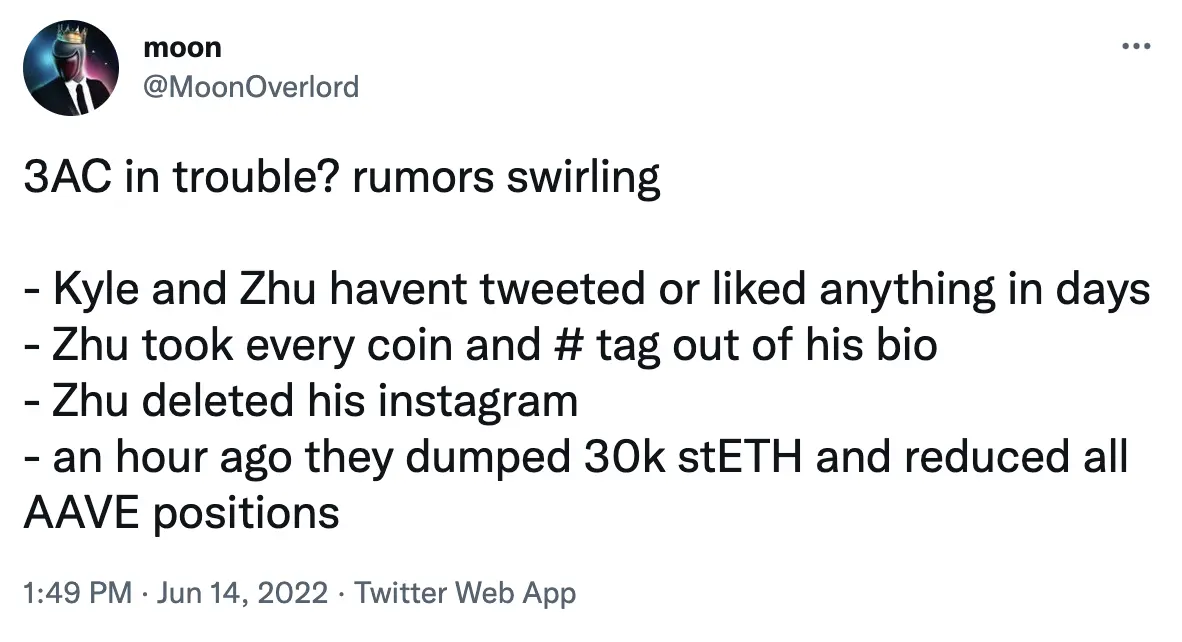Click the @MoonOverlord handle

point(251,87)
